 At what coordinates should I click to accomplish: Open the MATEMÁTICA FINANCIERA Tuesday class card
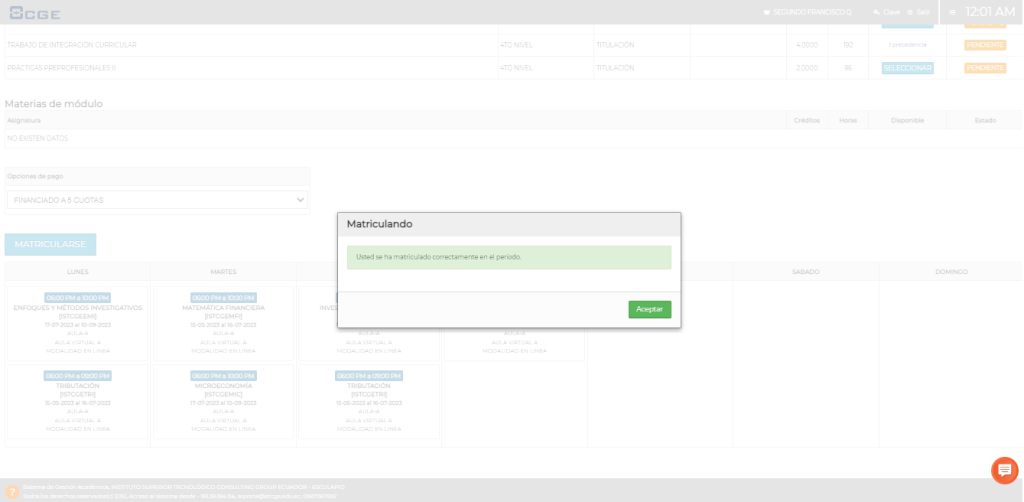[223, 323]
